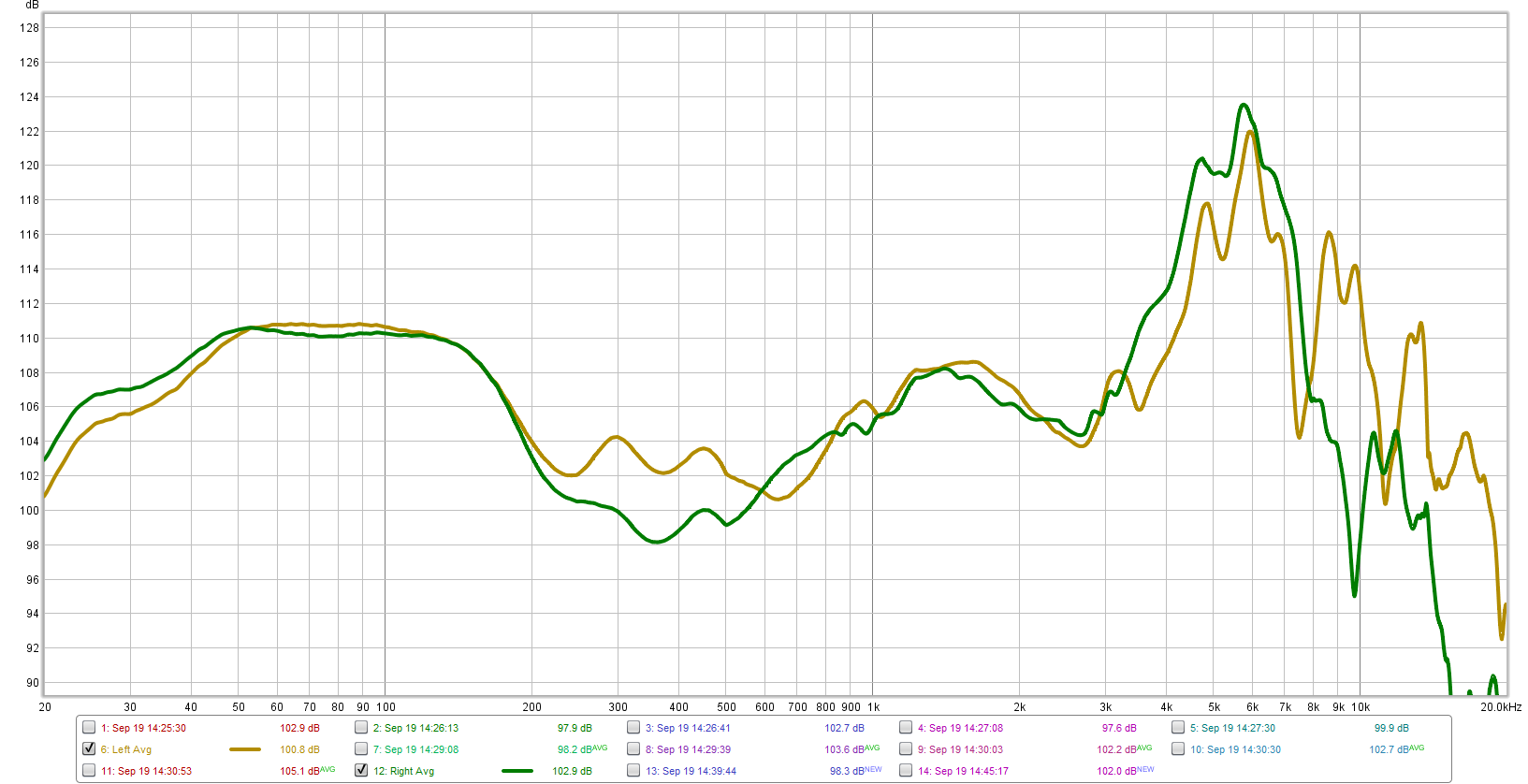The height and width of the screenshot is (784, 1528).
Task: Click the 100.8 dB value for Left Avg
Action: point(299,749)
